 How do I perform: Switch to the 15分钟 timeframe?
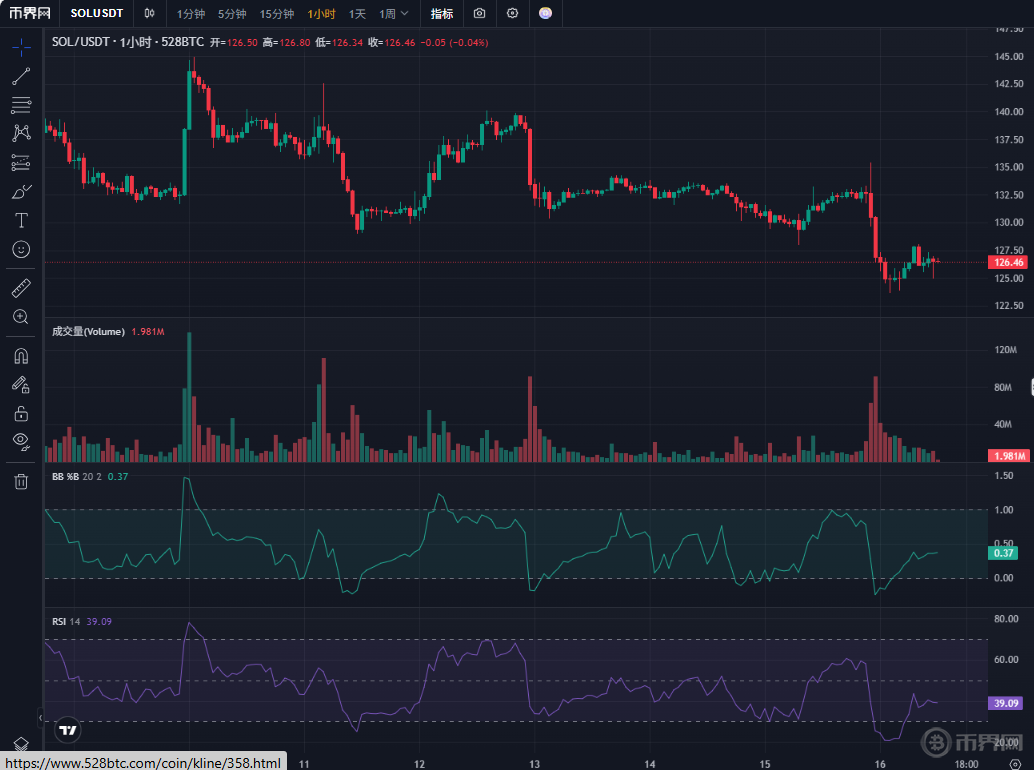click(276, 14)
